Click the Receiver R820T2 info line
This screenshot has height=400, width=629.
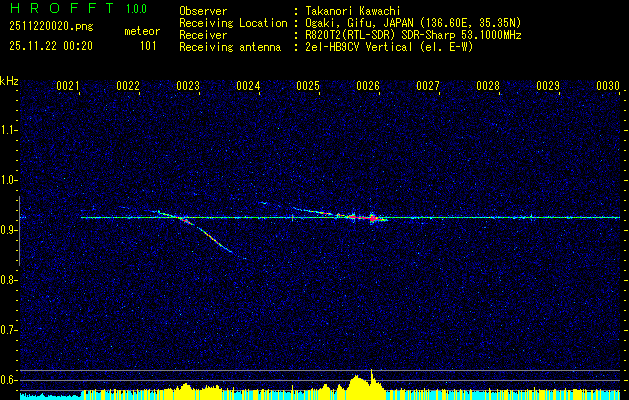pos(350,35)
